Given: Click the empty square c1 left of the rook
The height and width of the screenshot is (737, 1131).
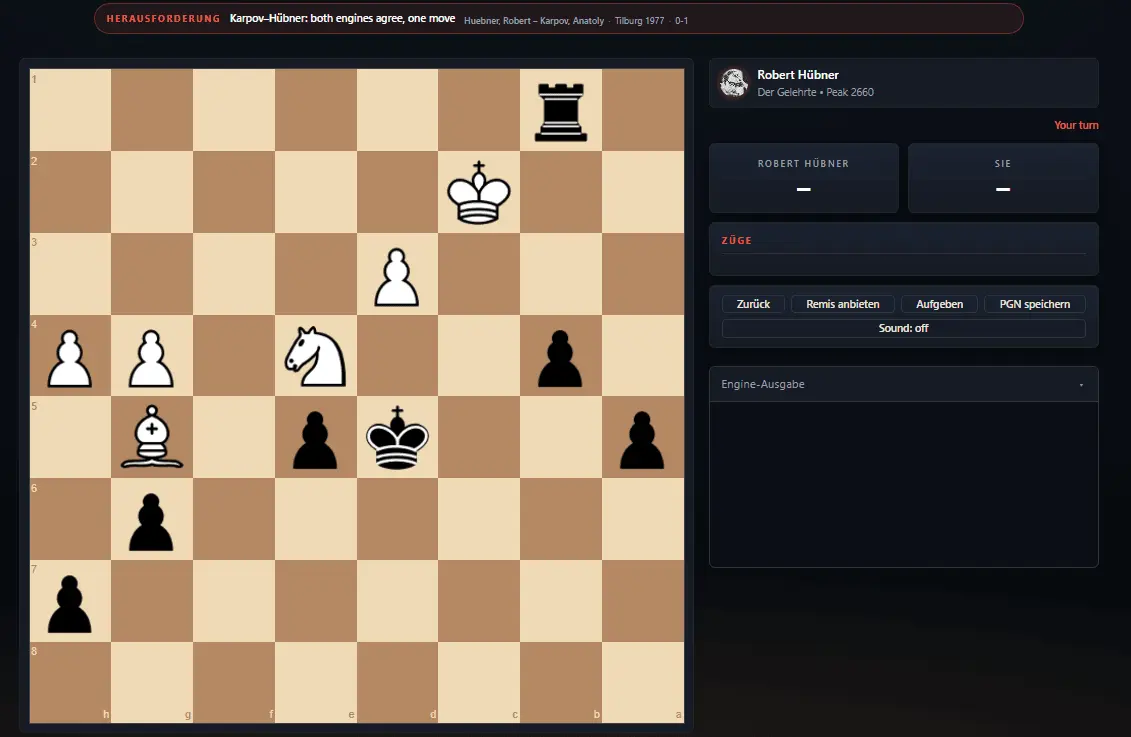Looking at the screenshot, I should 479,110.
